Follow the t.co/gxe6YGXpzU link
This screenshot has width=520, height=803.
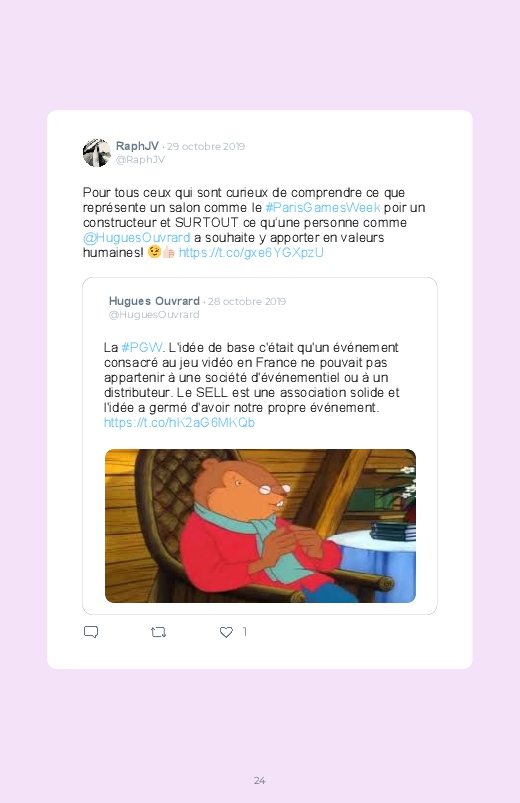(251, 252)
